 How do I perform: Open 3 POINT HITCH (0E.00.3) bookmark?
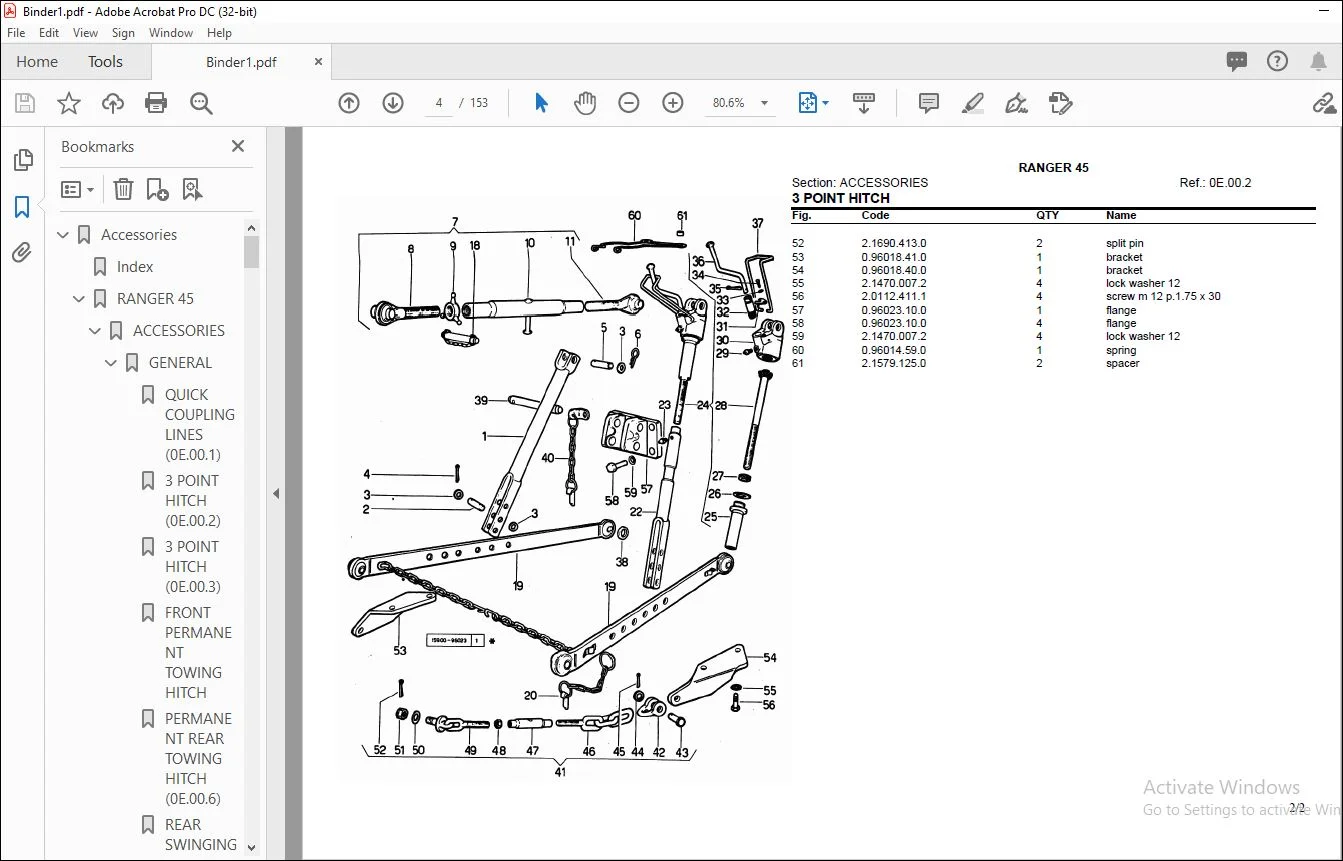193,567
